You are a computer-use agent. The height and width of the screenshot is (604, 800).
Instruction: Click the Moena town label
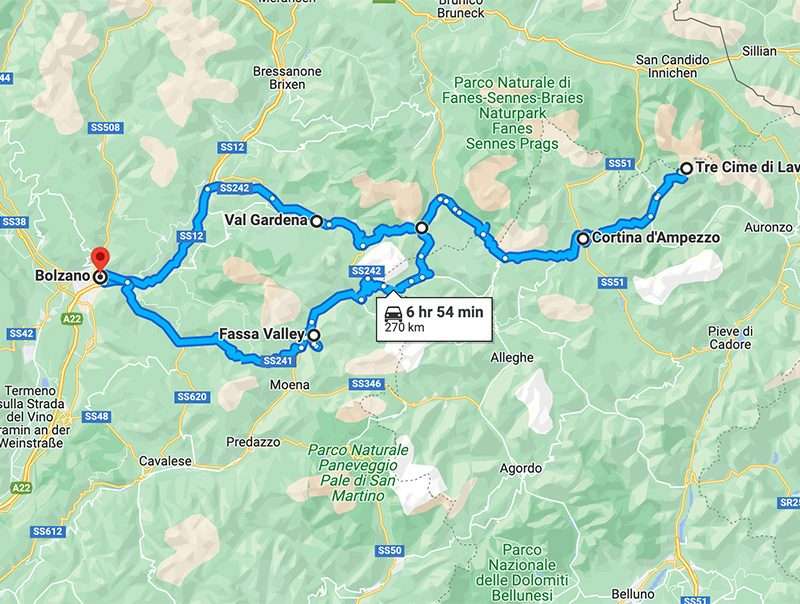pyautogui.click(x=290, y=385)
